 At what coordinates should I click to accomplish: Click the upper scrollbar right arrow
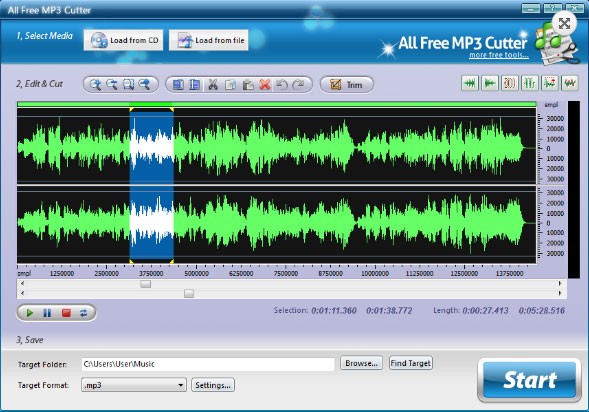click(560, 284)
